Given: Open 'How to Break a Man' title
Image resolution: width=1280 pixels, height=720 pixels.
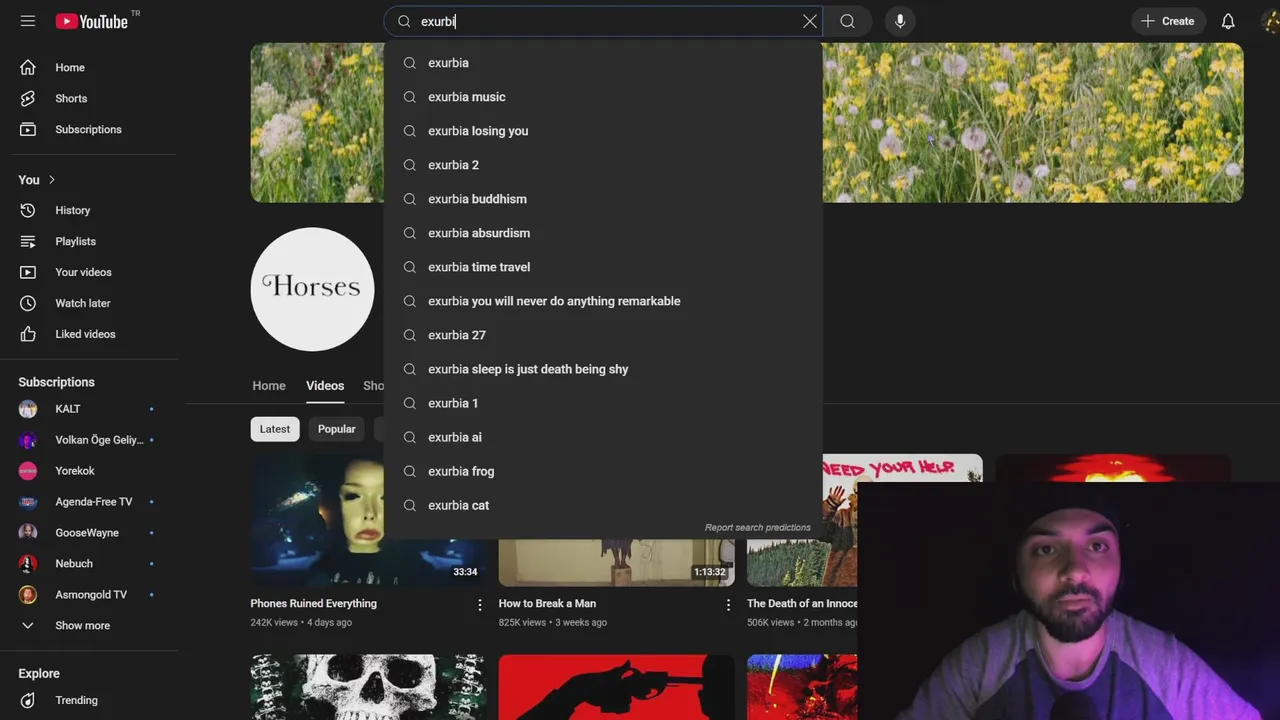Looking at the screenshot, I should point(547,604).
